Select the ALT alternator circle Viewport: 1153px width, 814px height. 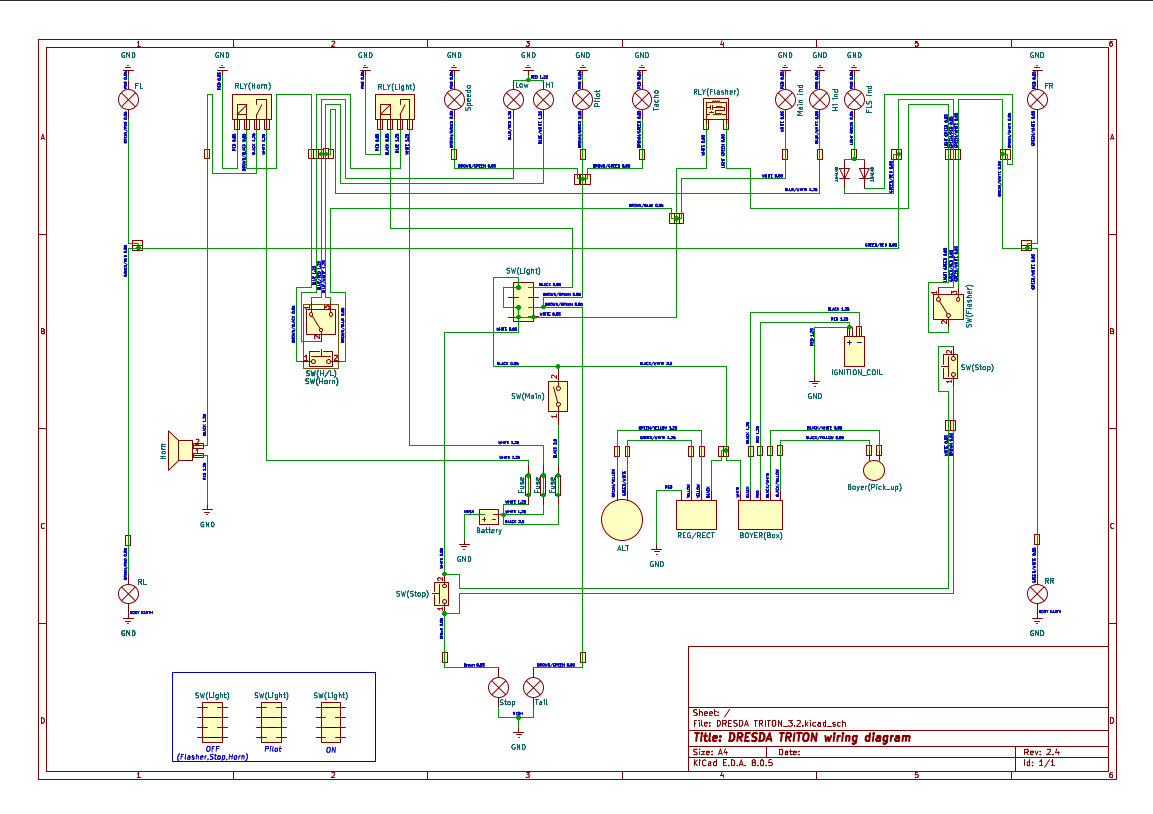point(622,520)
